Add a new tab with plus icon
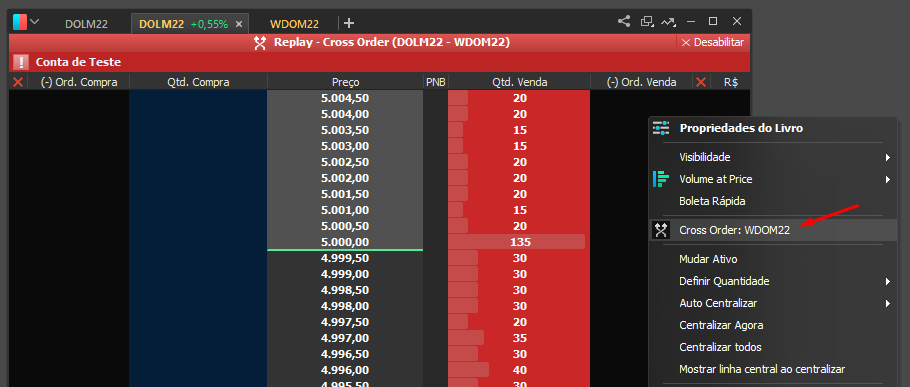 coord(349,23)
